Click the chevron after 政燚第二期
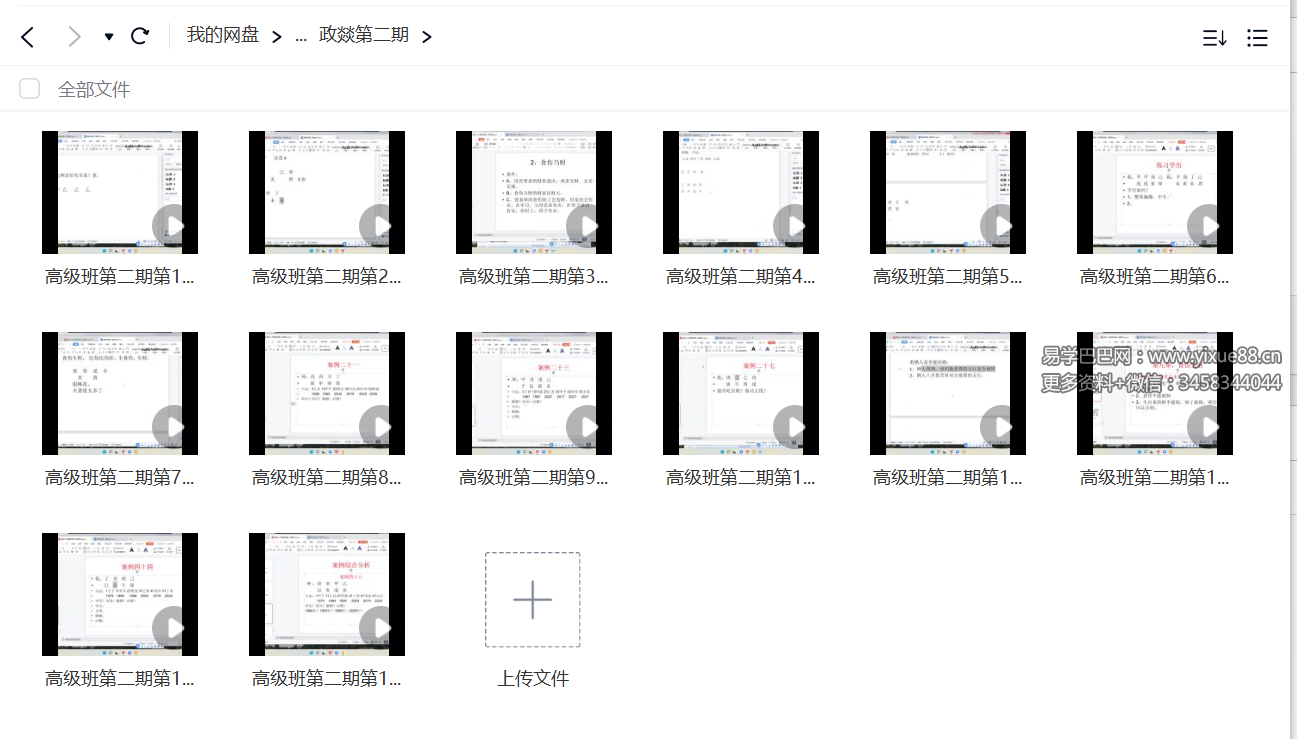The width and height of the screenshot is (1297, 739). (x=427, y=36)
